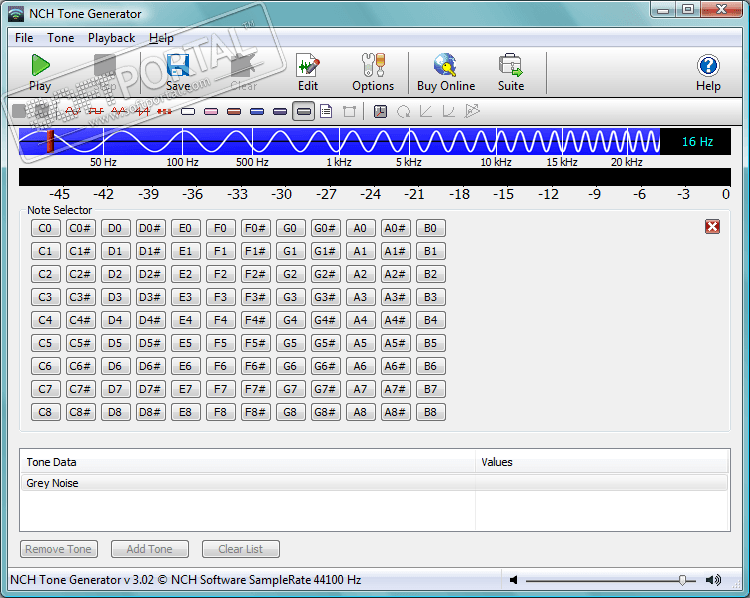Open the File menu

click(x=24, y=38)
